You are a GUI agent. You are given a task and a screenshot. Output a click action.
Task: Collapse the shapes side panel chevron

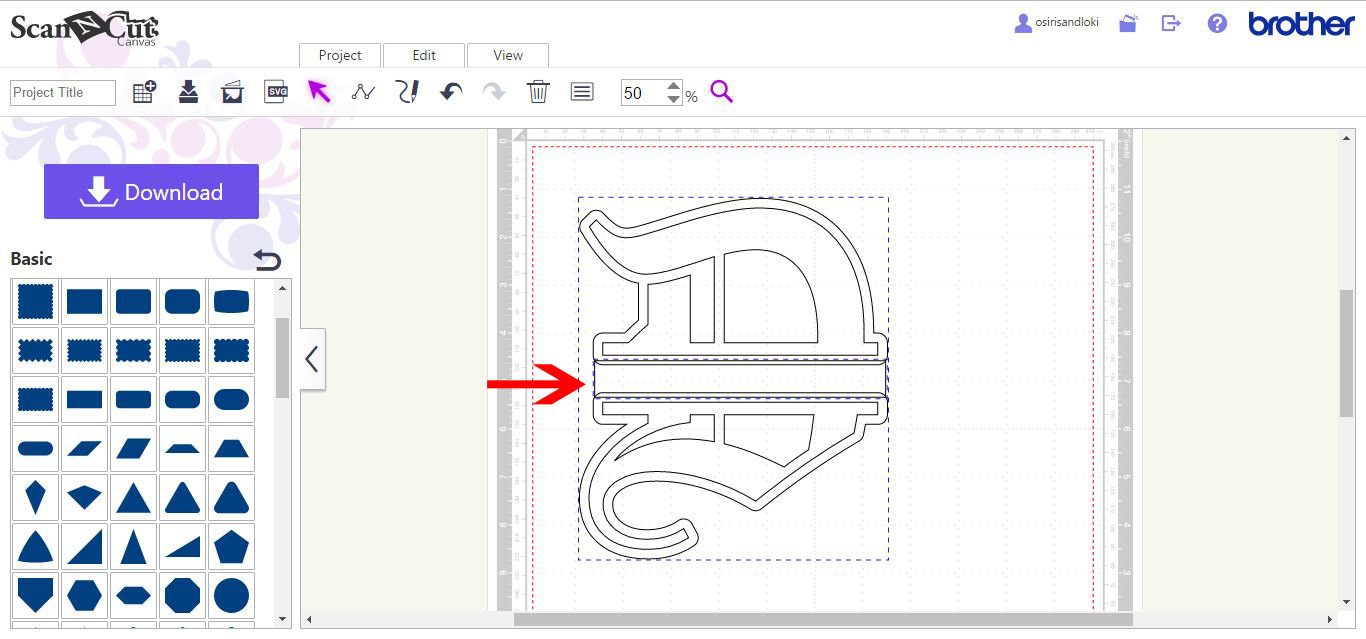point(312,359)
